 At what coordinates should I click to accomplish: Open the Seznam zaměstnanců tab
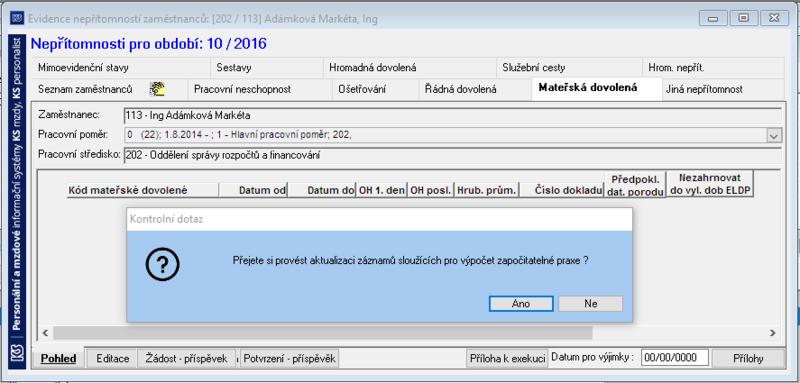[x=111, y=90]
